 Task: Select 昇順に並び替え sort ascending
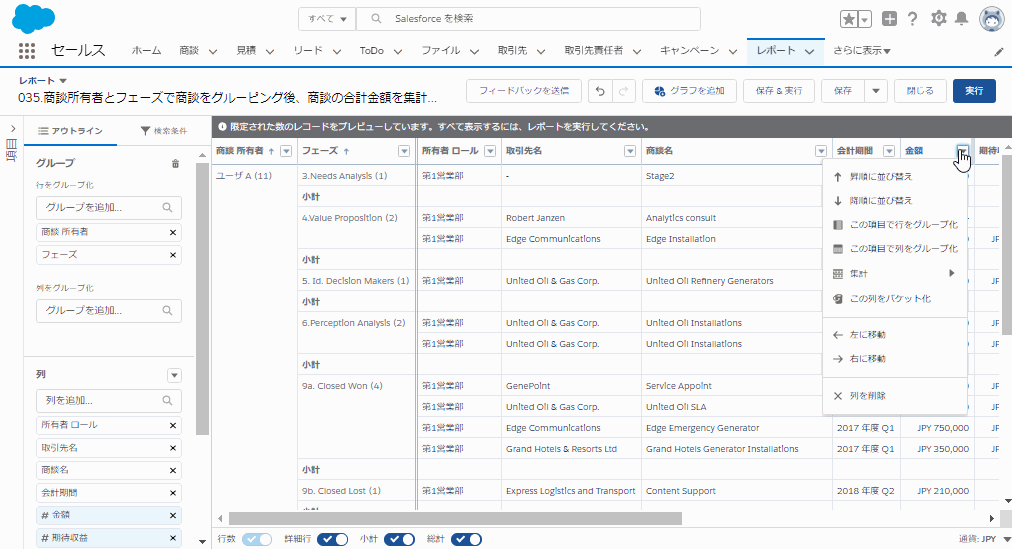click(x=895, y=177)
